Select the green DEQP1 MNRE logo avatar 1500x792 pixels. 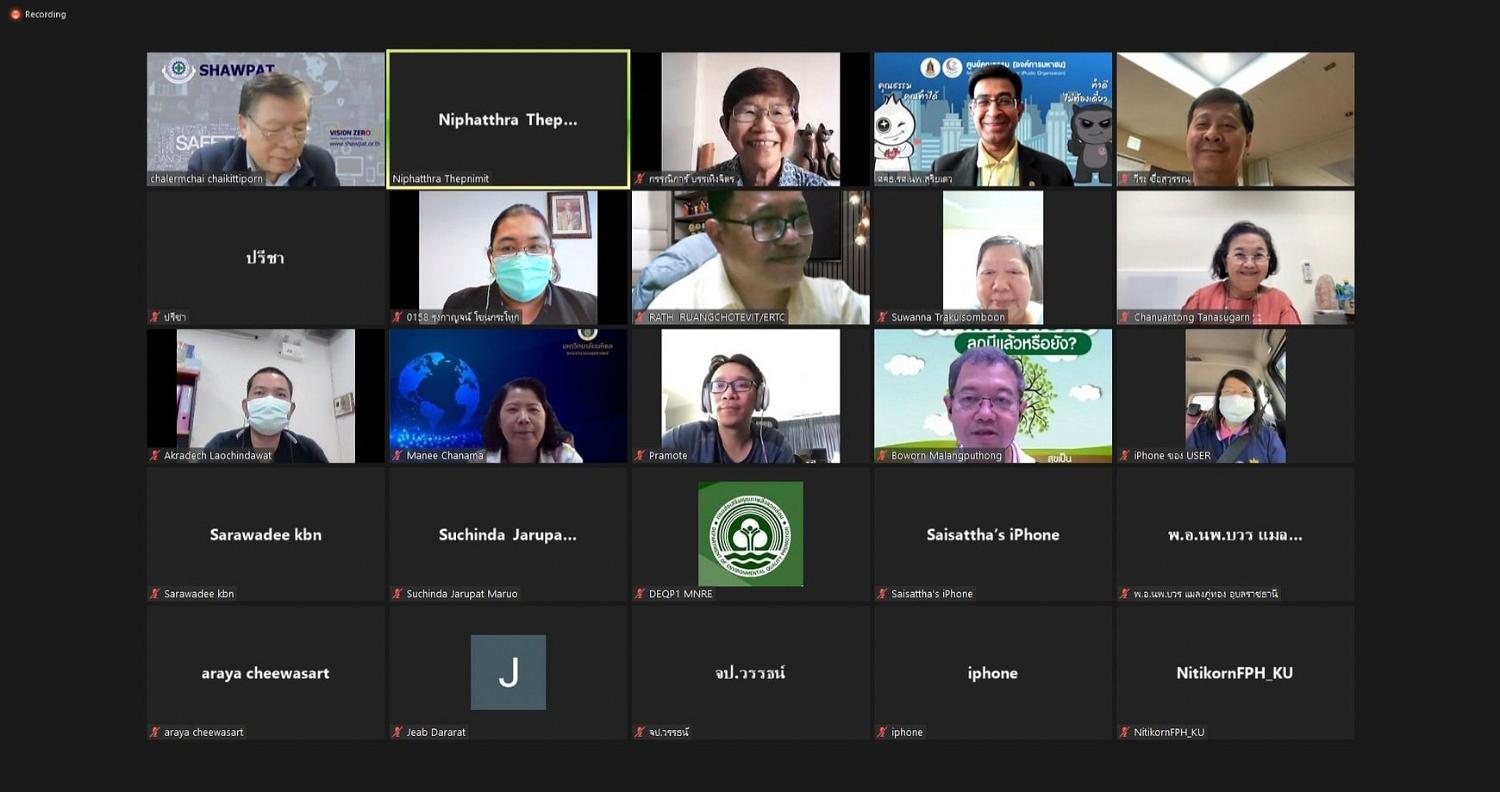[750, 534]
